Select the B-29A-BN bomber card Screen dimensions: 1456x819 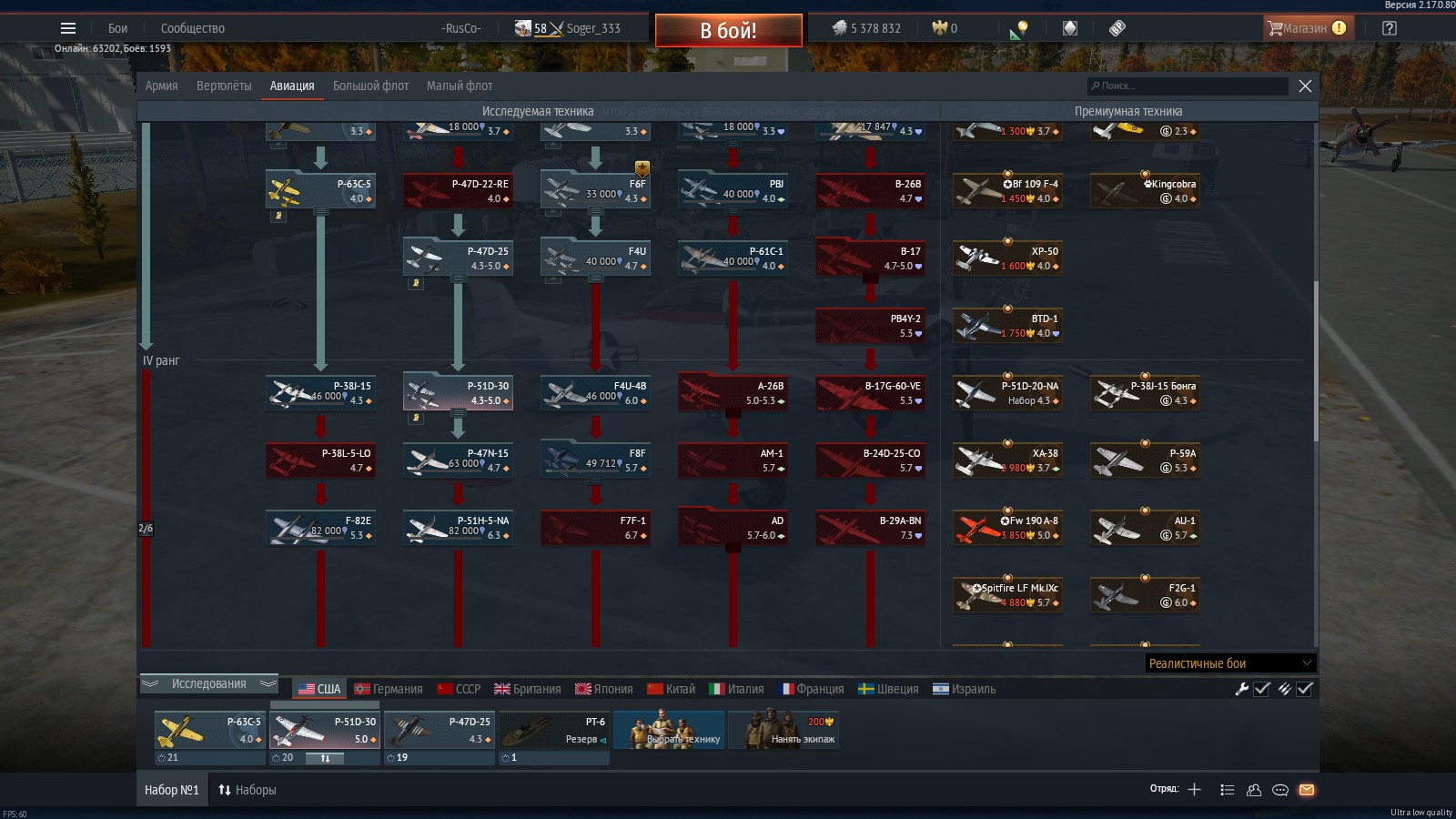point(870,528)
